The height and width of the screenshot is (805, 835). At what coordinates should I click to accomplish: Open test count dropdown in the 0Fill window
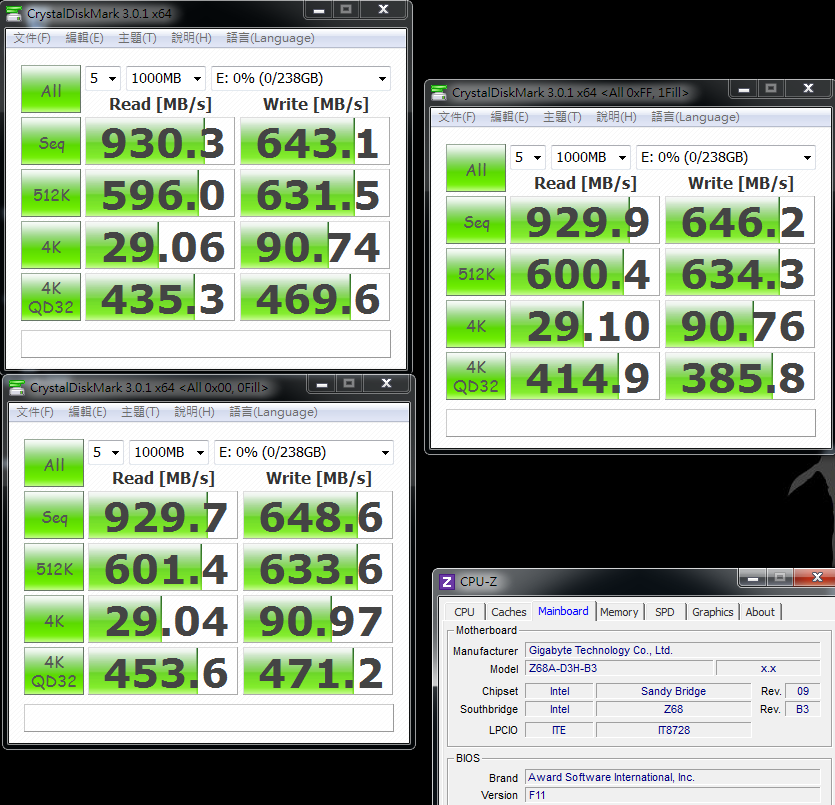[106, 453]
